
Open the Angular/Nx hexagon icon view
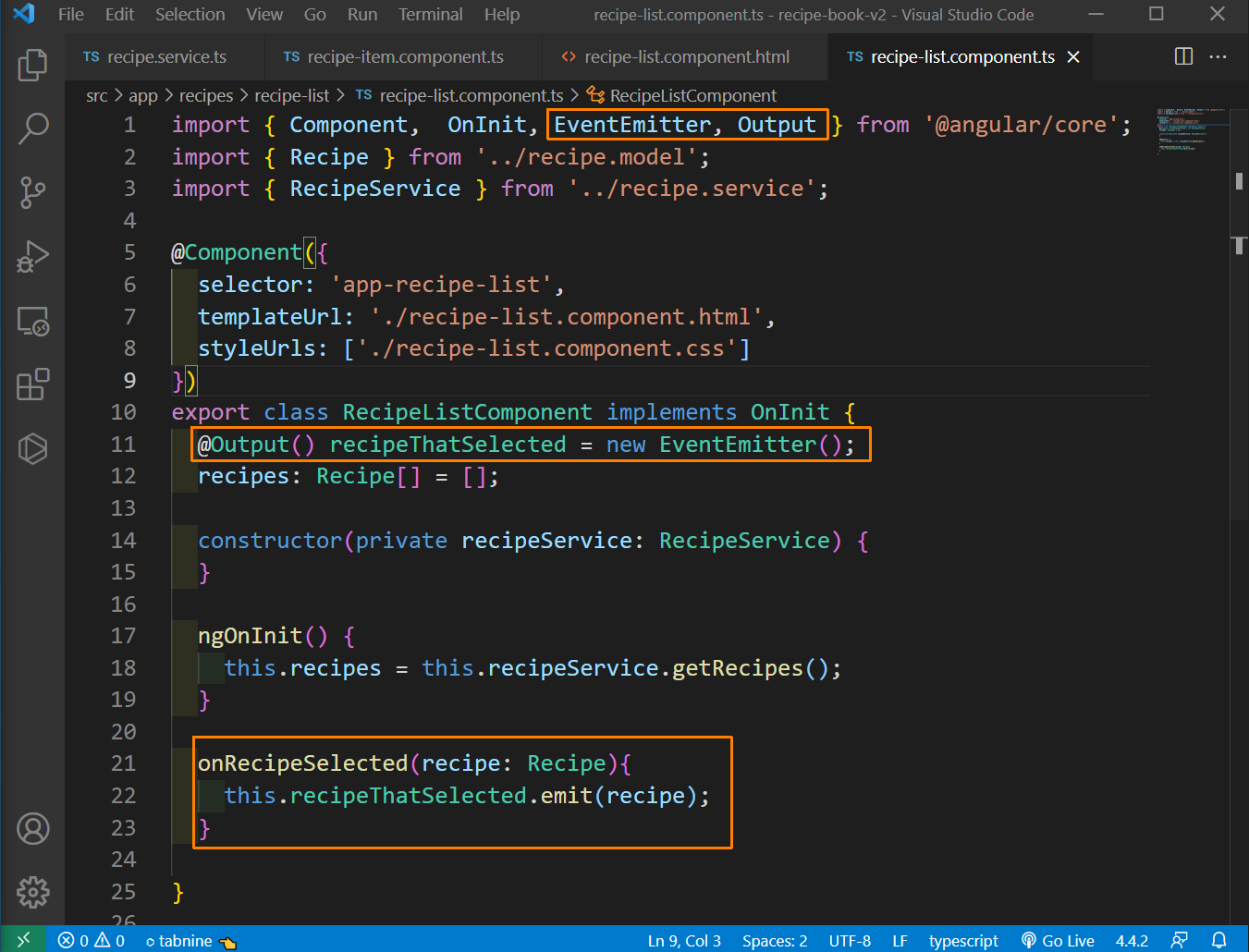(32, 449)
